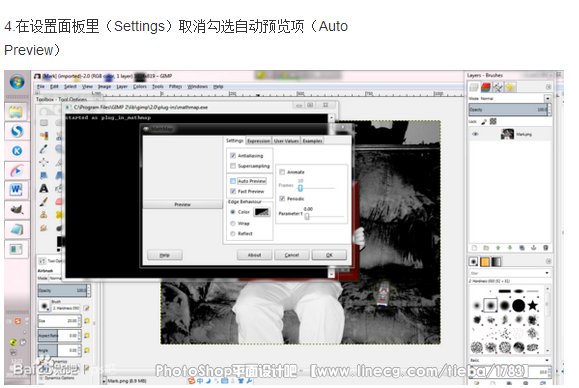The image size is (579, 388).
Task: Switch to the Undo History tab icon
Action: pyautogui.click(x=510, y=87)
